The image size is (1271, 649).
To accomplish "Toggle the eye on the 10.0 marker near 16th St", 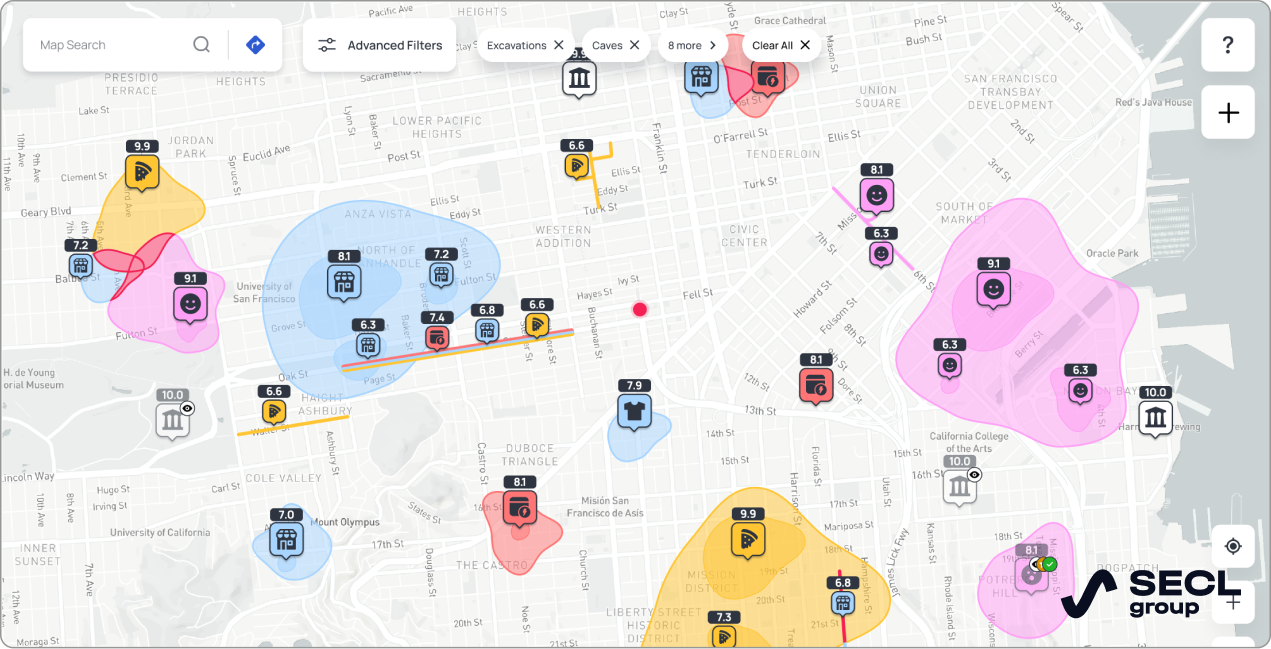I will (x=975, y=475).
